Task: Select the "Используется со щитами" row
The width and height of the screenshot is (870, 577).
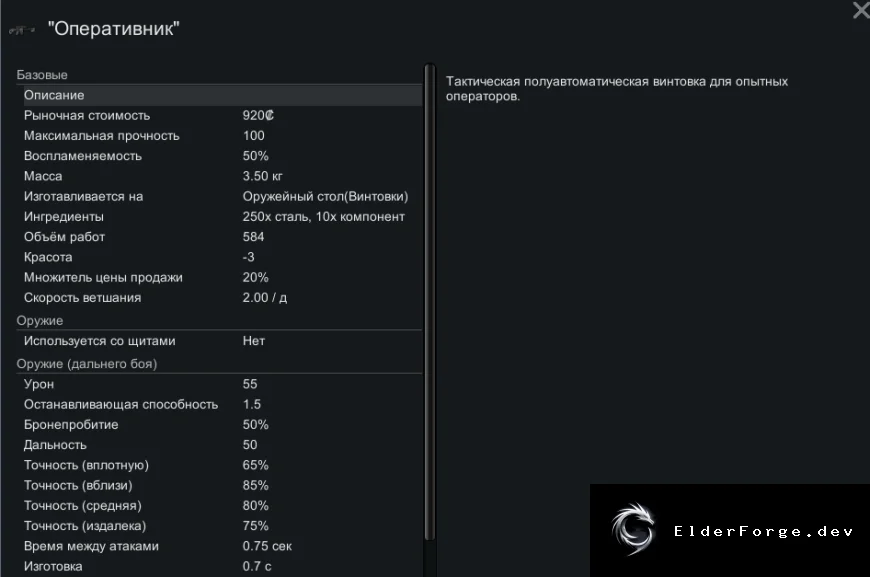Action: click(219, 341)
